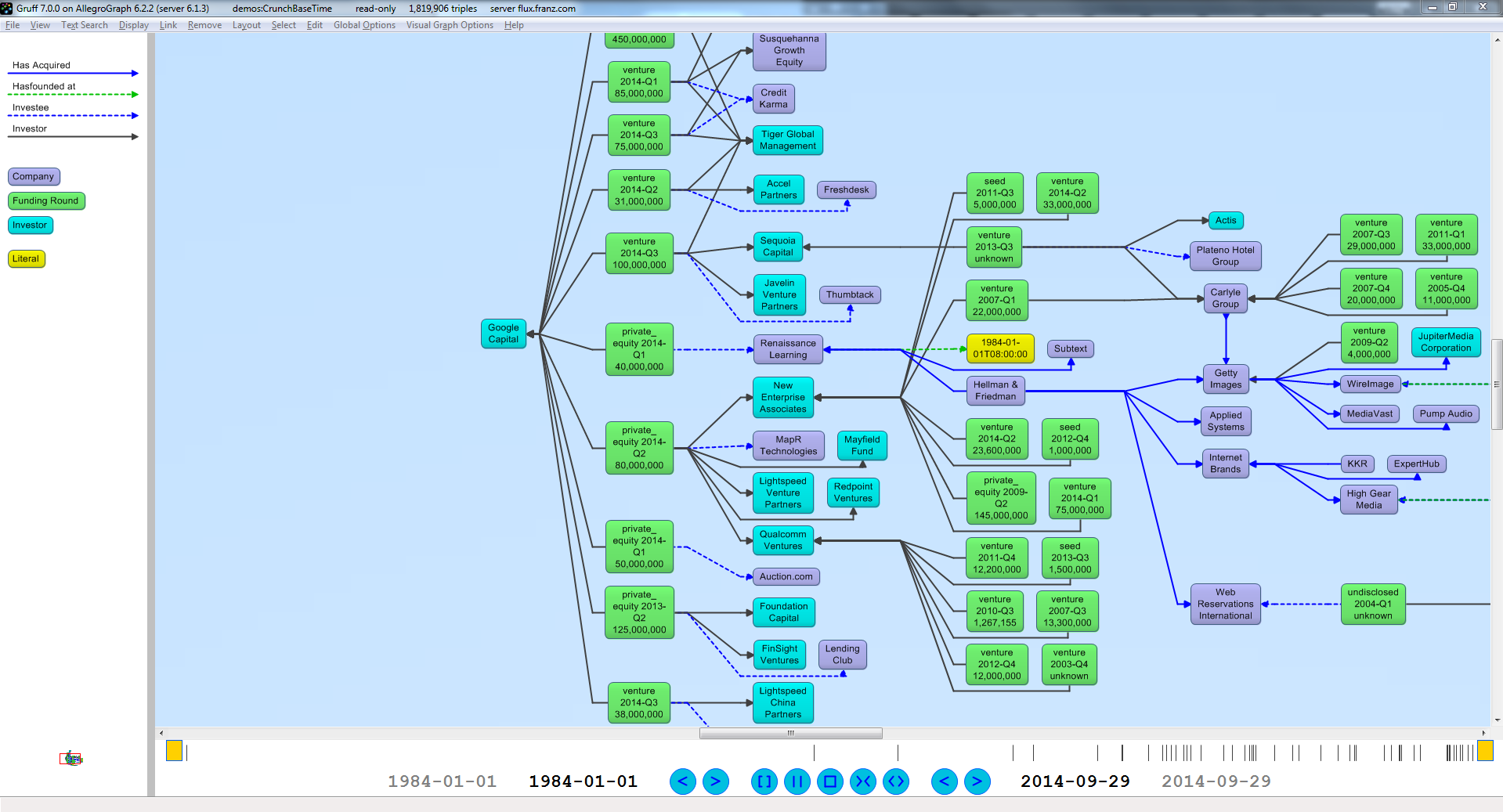Step the timeline forward one interval
Image resolution: width=1503 pixels, height=812 pixels.
716,781
